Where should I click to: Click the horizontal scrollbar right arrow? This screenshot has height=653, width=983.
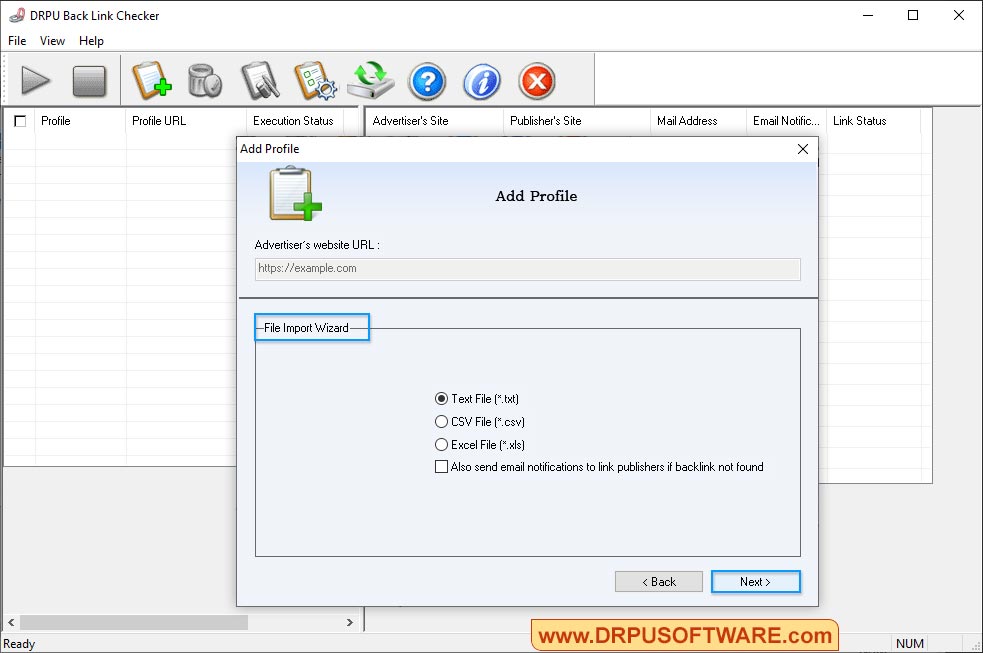(x=350, y=621)
